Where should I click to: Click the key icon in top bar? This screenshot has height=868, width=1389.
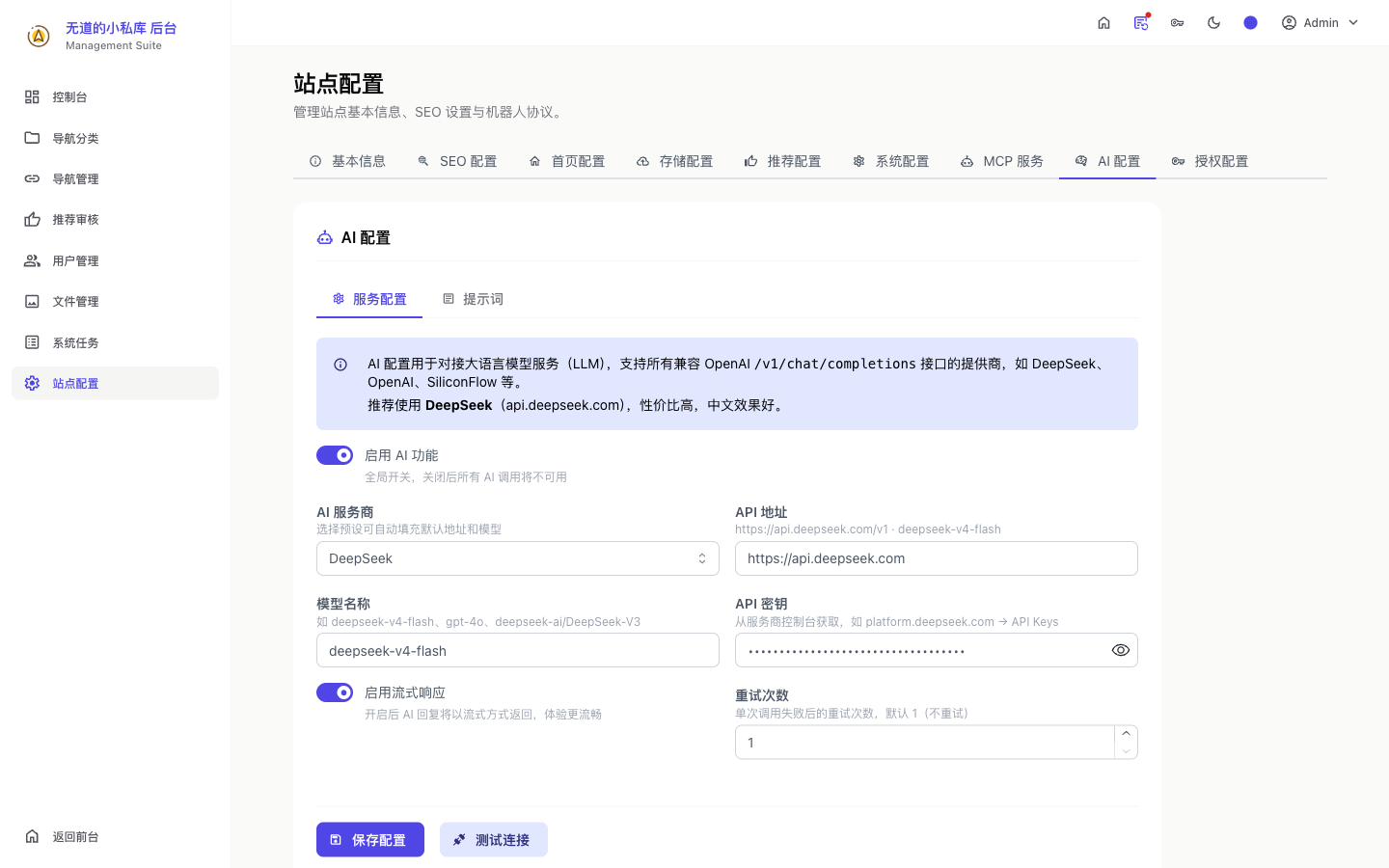point(1178,23)
